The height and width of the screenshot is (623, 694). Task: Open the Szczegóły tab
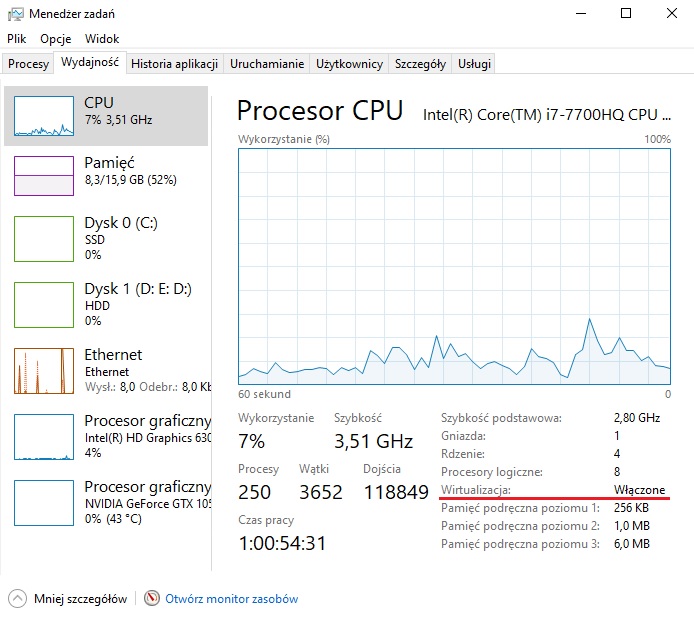click(x=420, y=64)
